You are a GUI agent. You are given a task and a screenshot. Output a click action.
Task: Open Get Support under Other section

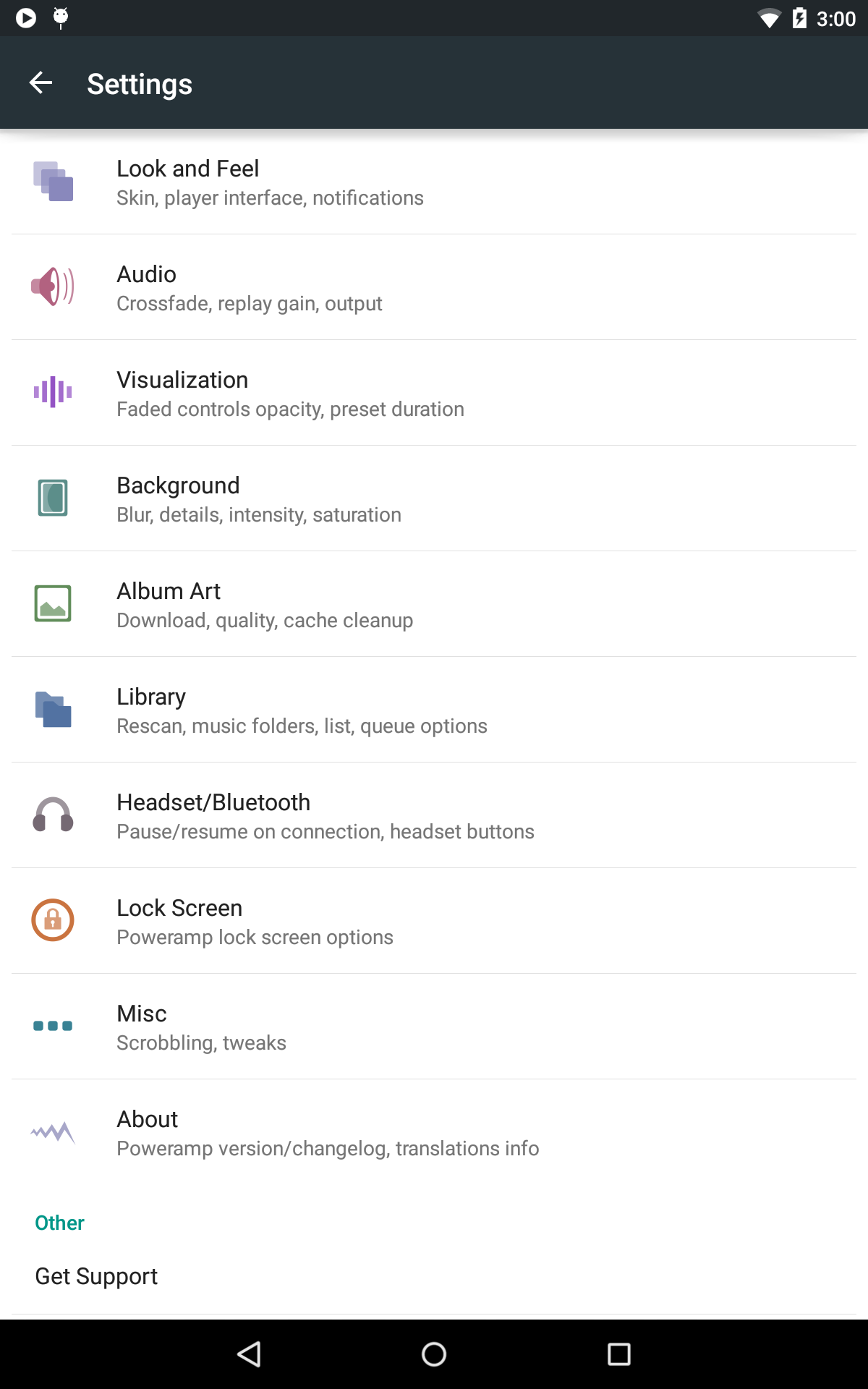[96, 1276]
